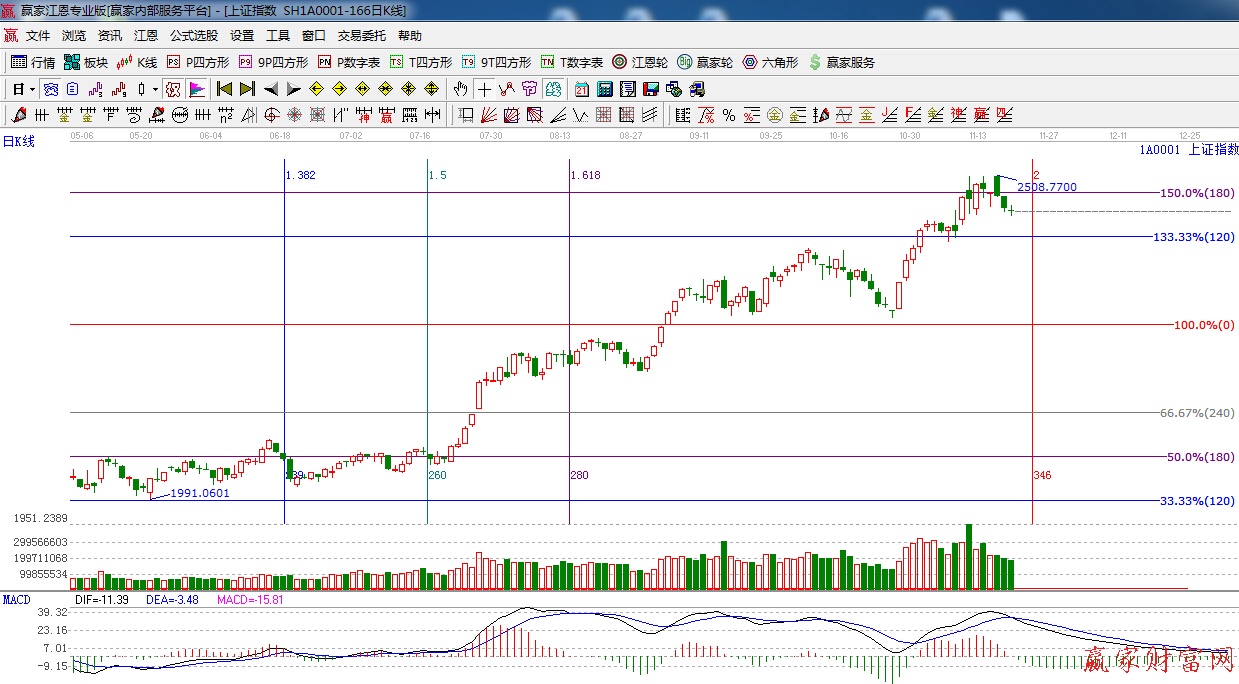Click the MACD indicator label

tap(16, 599)
